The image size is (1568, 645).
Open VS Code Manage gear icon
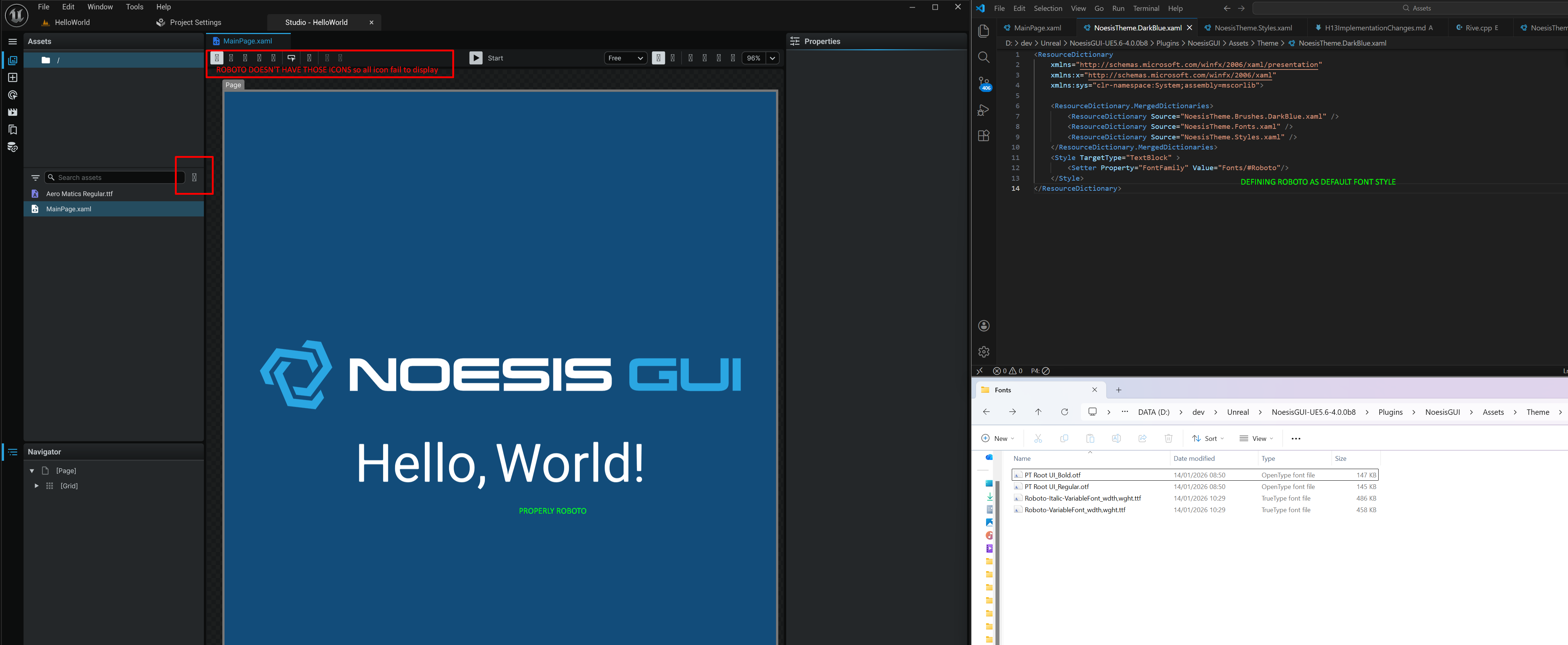984,352
